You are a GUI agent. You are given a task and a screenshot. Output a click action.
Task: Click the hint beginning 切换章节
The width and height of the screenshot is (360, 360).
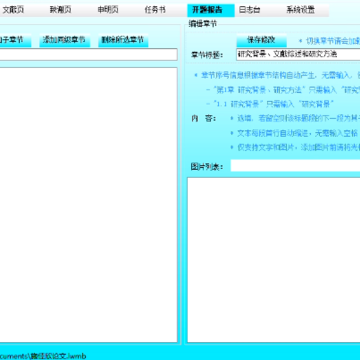(x=329, y=41)
